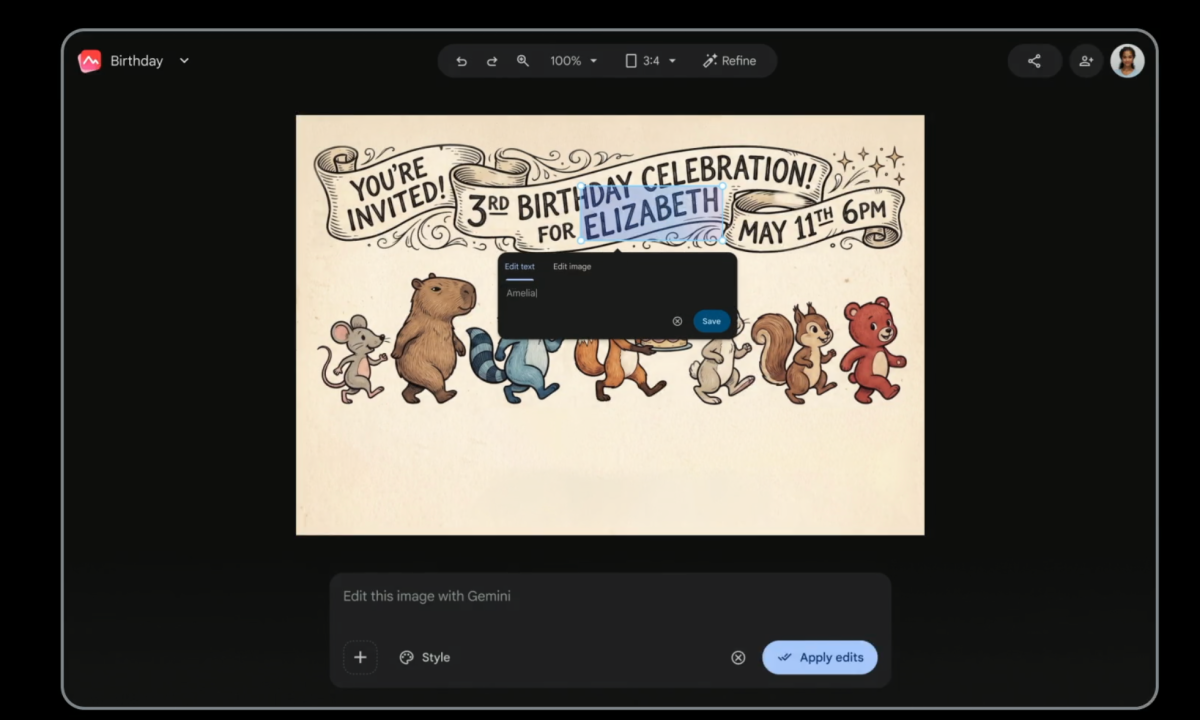Click the add collaborator icon
1200x720 pixels.
click(x=1086, y=61)
